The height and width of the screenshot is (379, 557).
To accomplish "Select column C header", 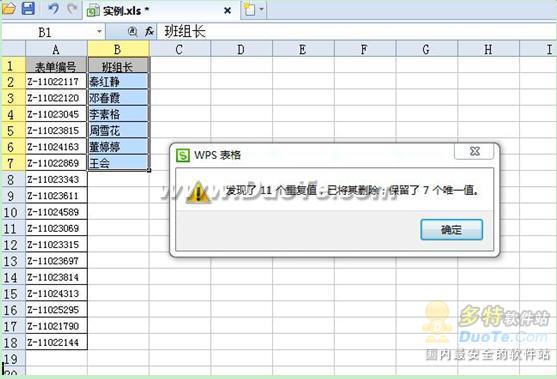I will [x=179, y=49].
